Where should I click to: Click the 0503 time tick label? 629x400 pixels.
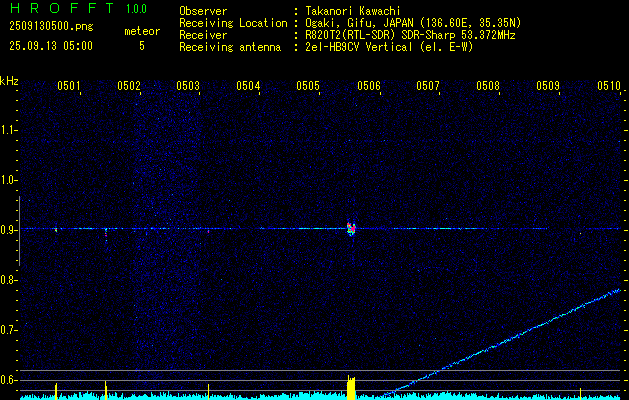pos(188,86)
